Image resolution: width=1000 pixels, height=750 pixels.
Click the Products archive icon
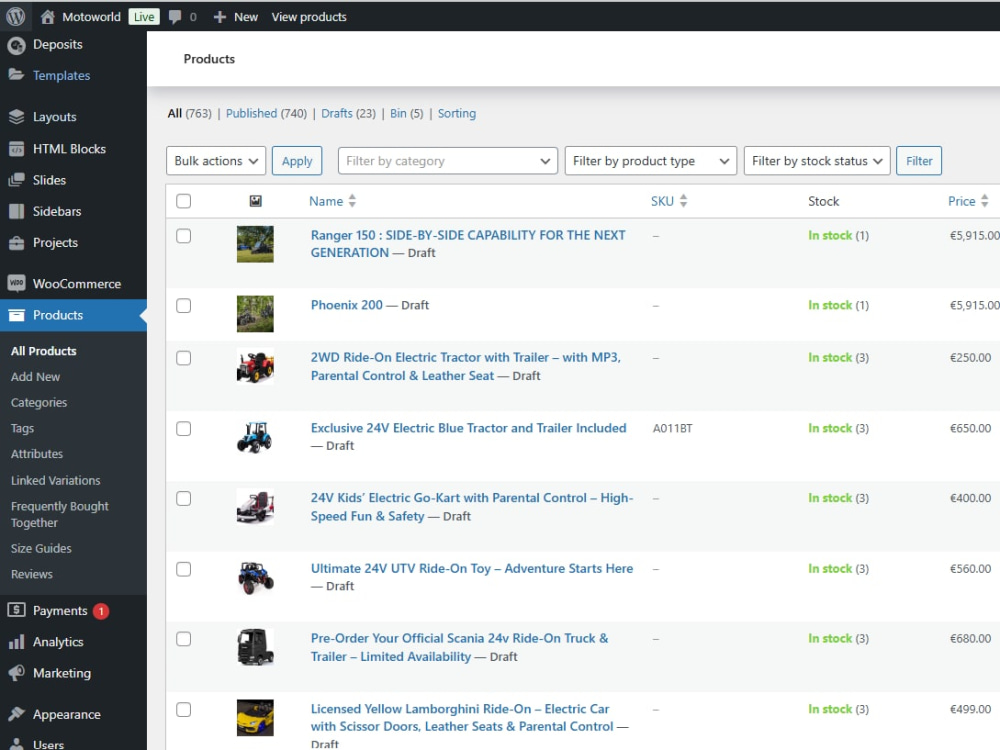17,315
